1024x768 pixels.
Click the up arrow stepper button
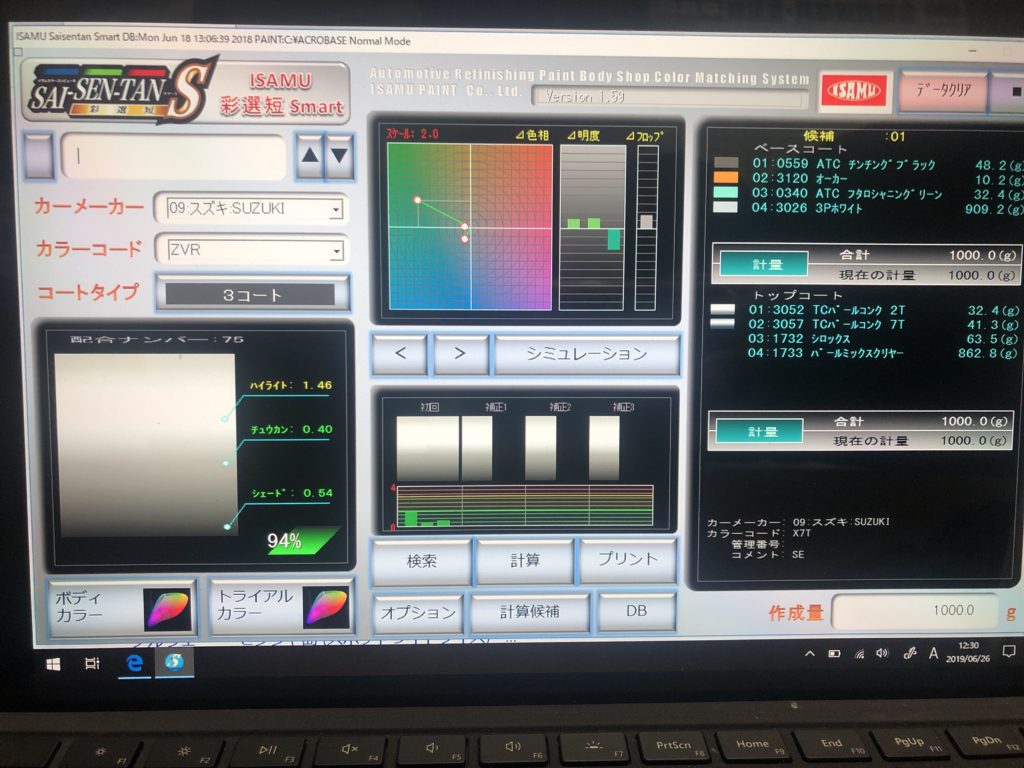tap(310, 156)
